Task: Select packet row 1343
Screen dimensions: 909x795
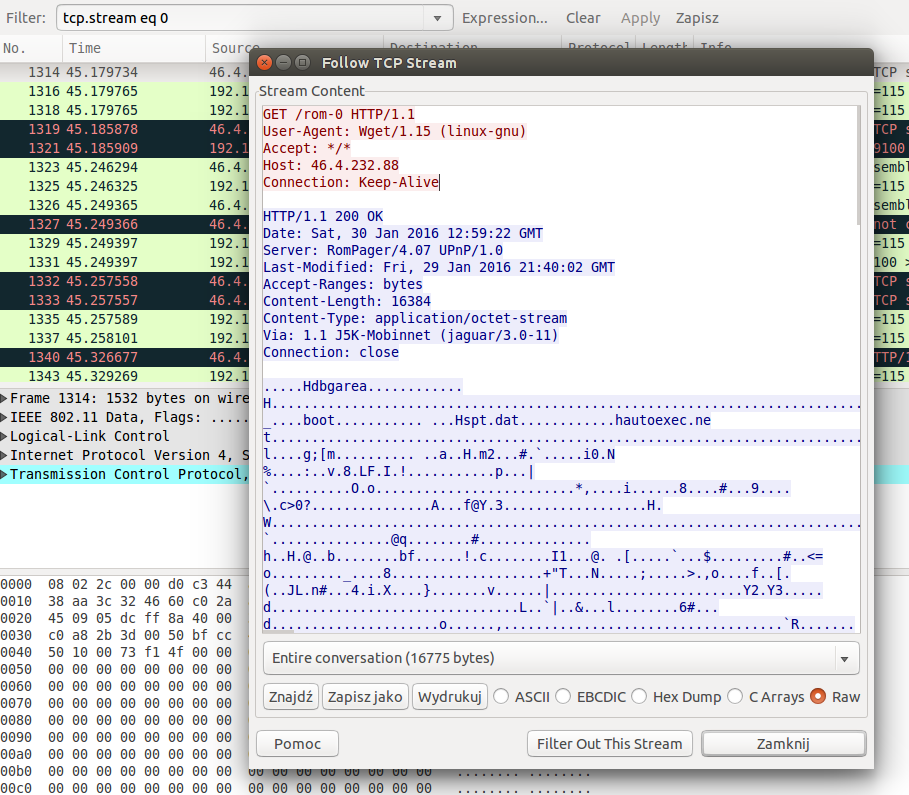Action: click(125, 376)
